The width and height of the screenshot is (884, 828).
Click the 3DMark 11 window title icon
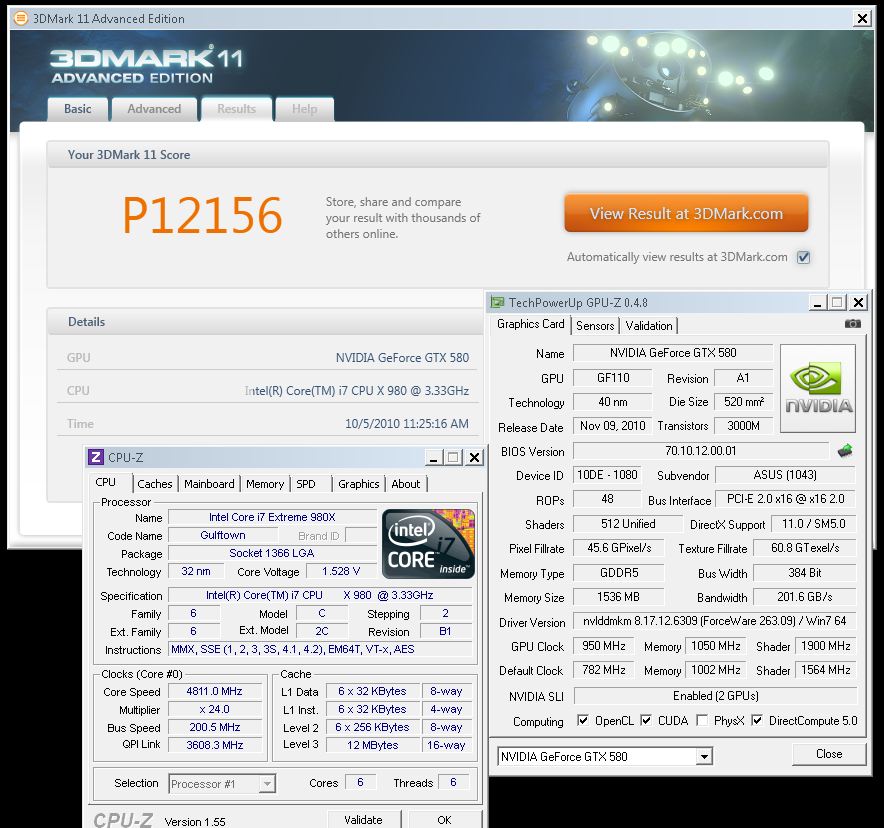[x=20, y=18]
